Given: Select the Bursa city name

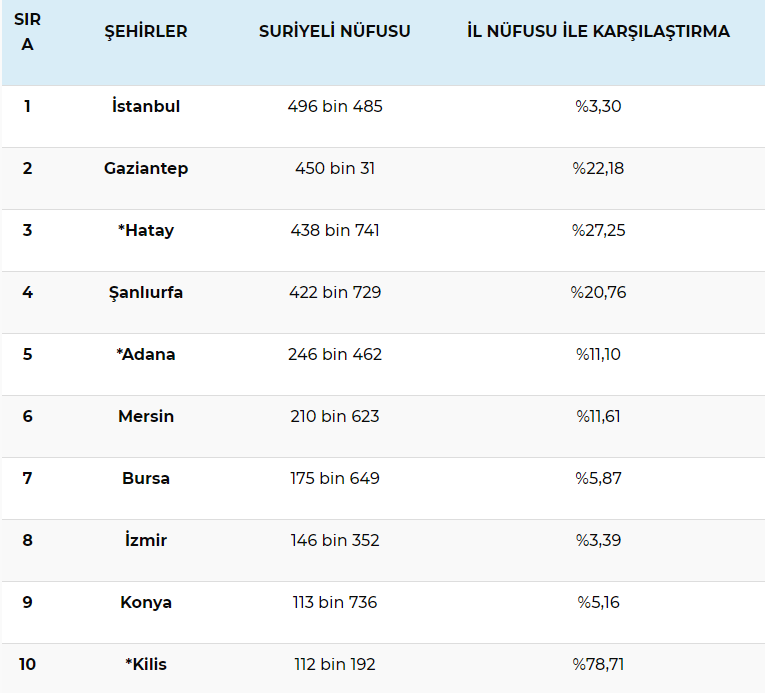Looking at the screenshot, I should tap(146, 478).
